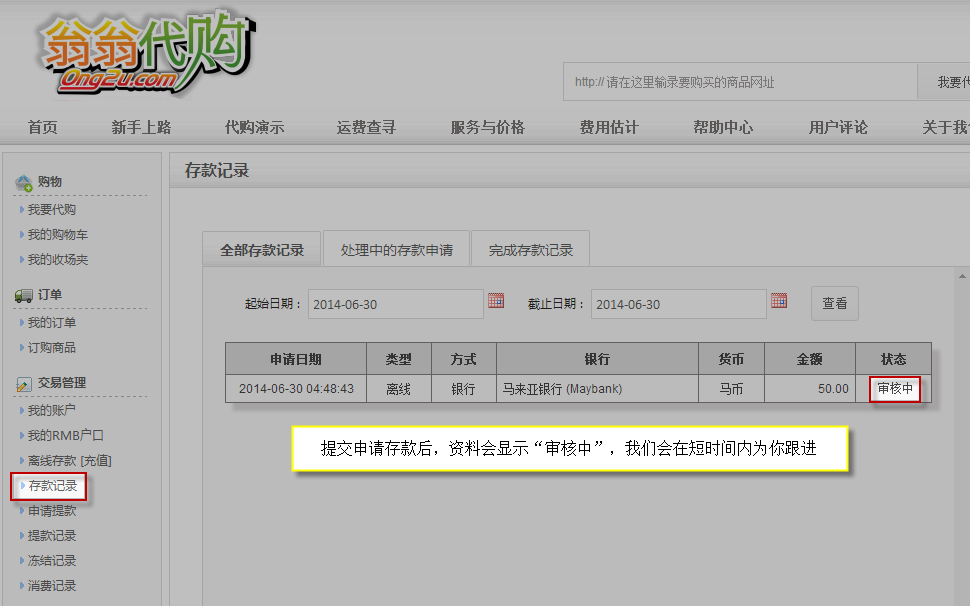
Task: Open the start date calendar picker icon
Action: pyautogui.click(x=496, y=301)
